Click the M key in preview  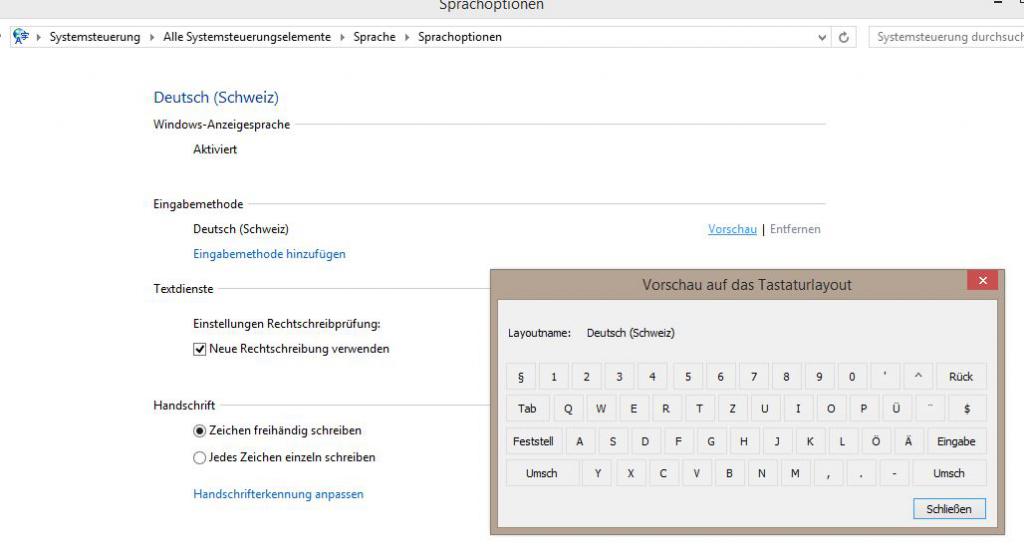pos(795,473)
